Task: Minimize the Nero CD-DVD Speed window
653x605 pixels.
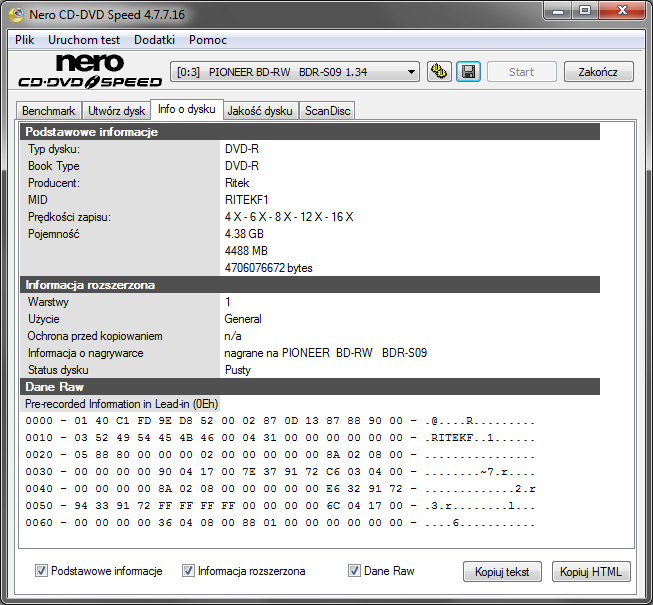Action: 558,10
